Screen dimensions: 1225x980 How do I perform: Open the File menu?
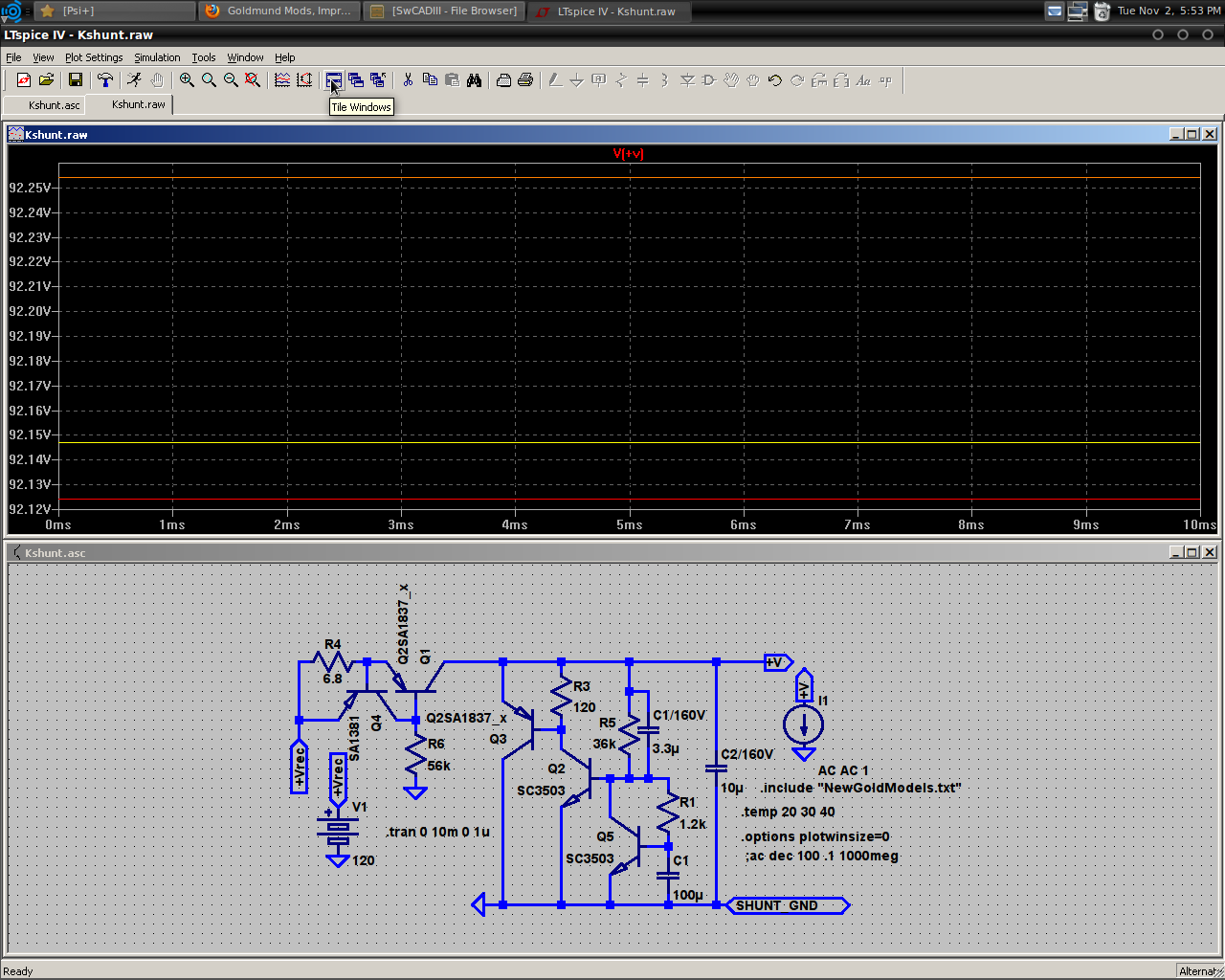(x=13, y=57)
